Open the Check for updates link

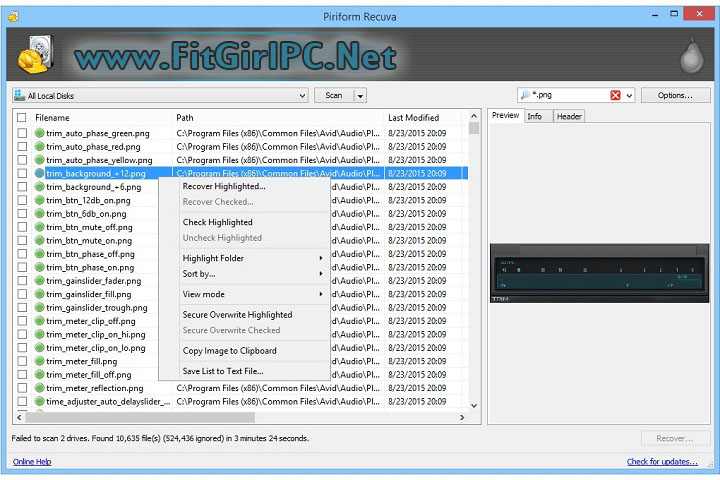[662, 462]
